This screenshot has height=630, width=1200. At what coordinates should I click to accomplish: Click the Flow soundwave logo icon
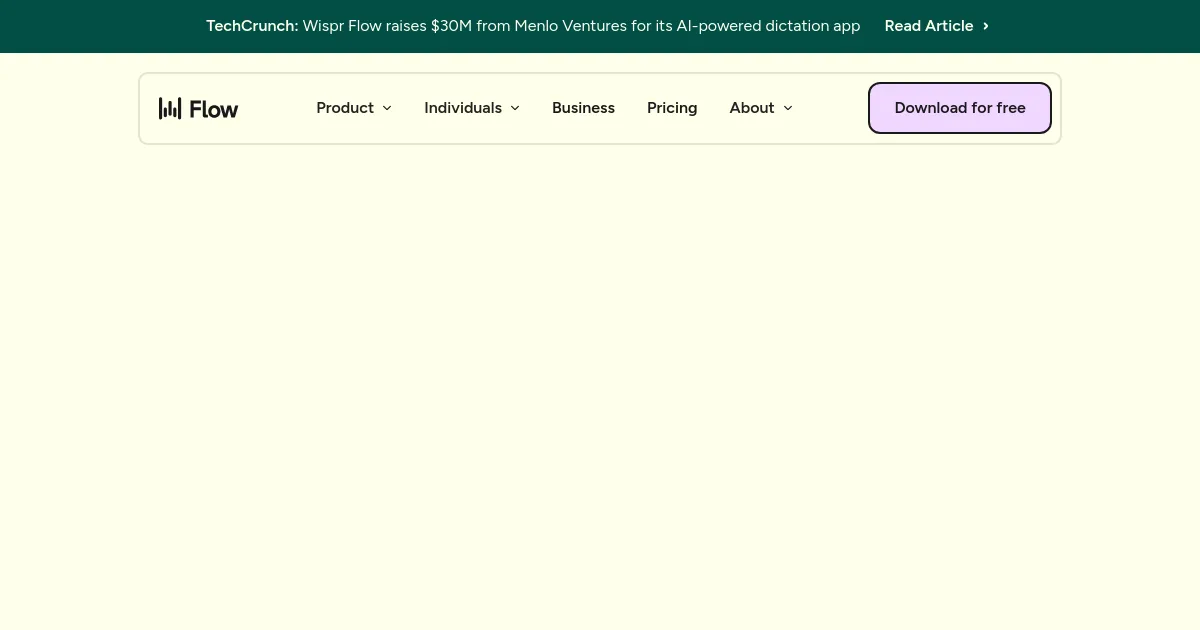(170, 108)
